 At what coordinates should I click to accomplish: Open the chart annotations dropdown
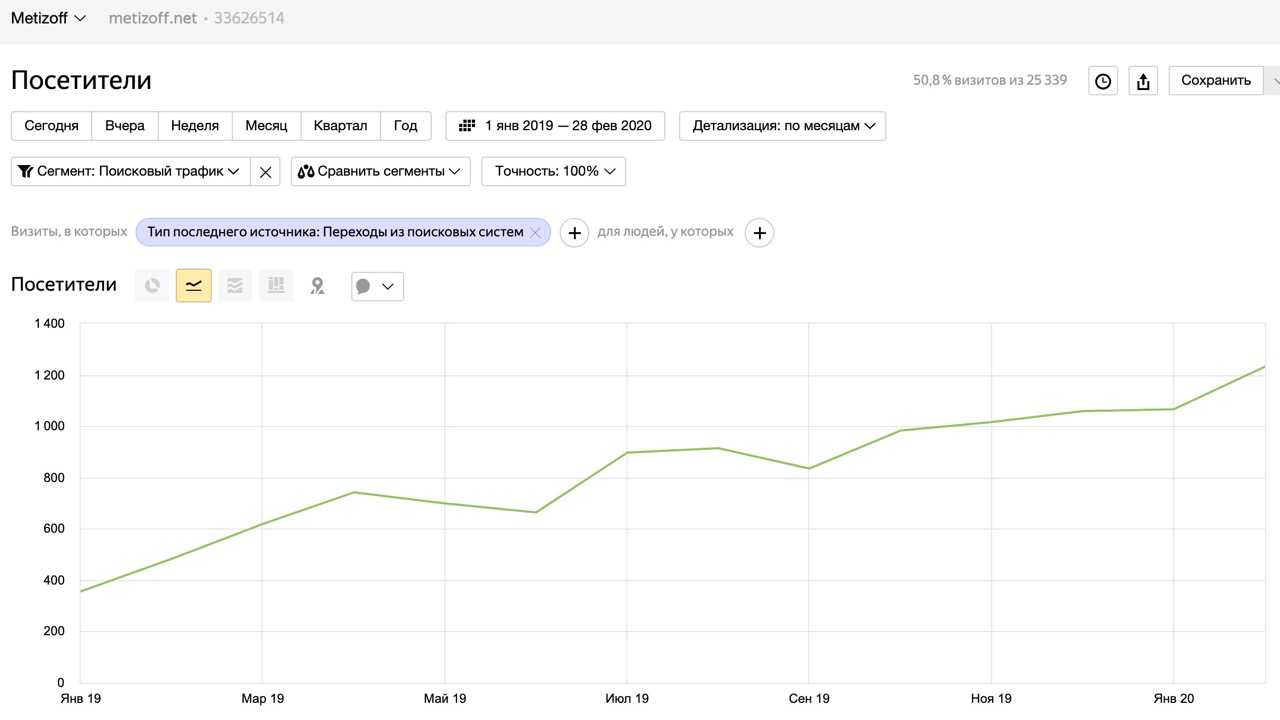[377, 286]
